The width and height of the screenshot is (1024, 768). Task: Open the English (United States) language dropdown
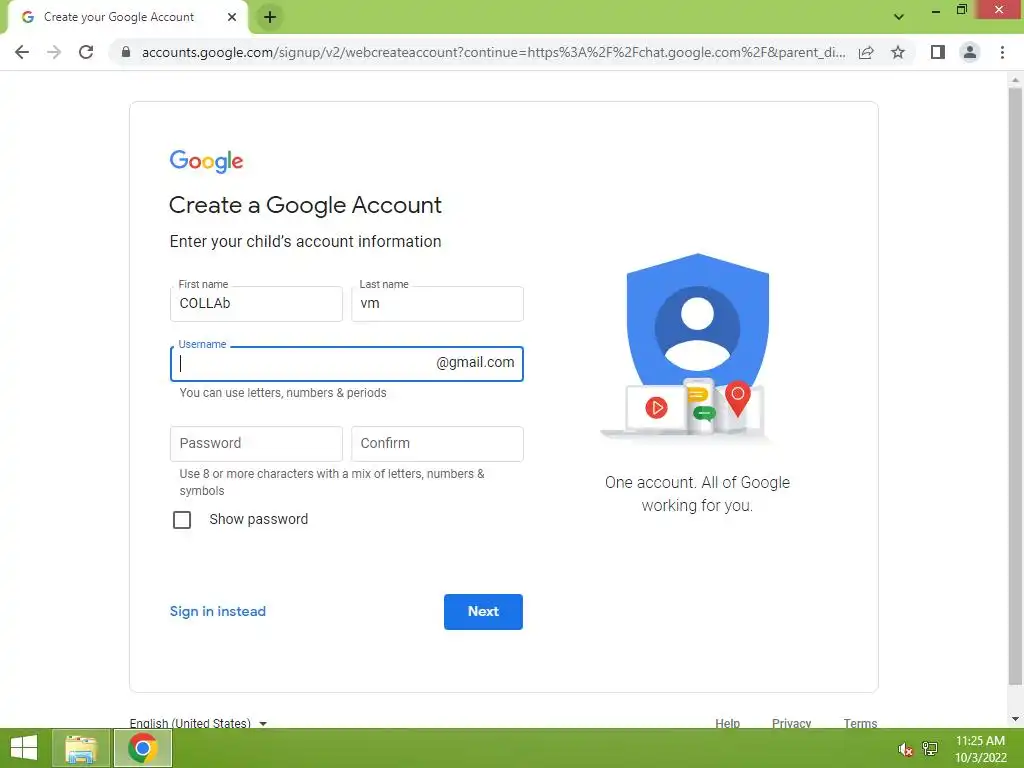click(199, 723)
